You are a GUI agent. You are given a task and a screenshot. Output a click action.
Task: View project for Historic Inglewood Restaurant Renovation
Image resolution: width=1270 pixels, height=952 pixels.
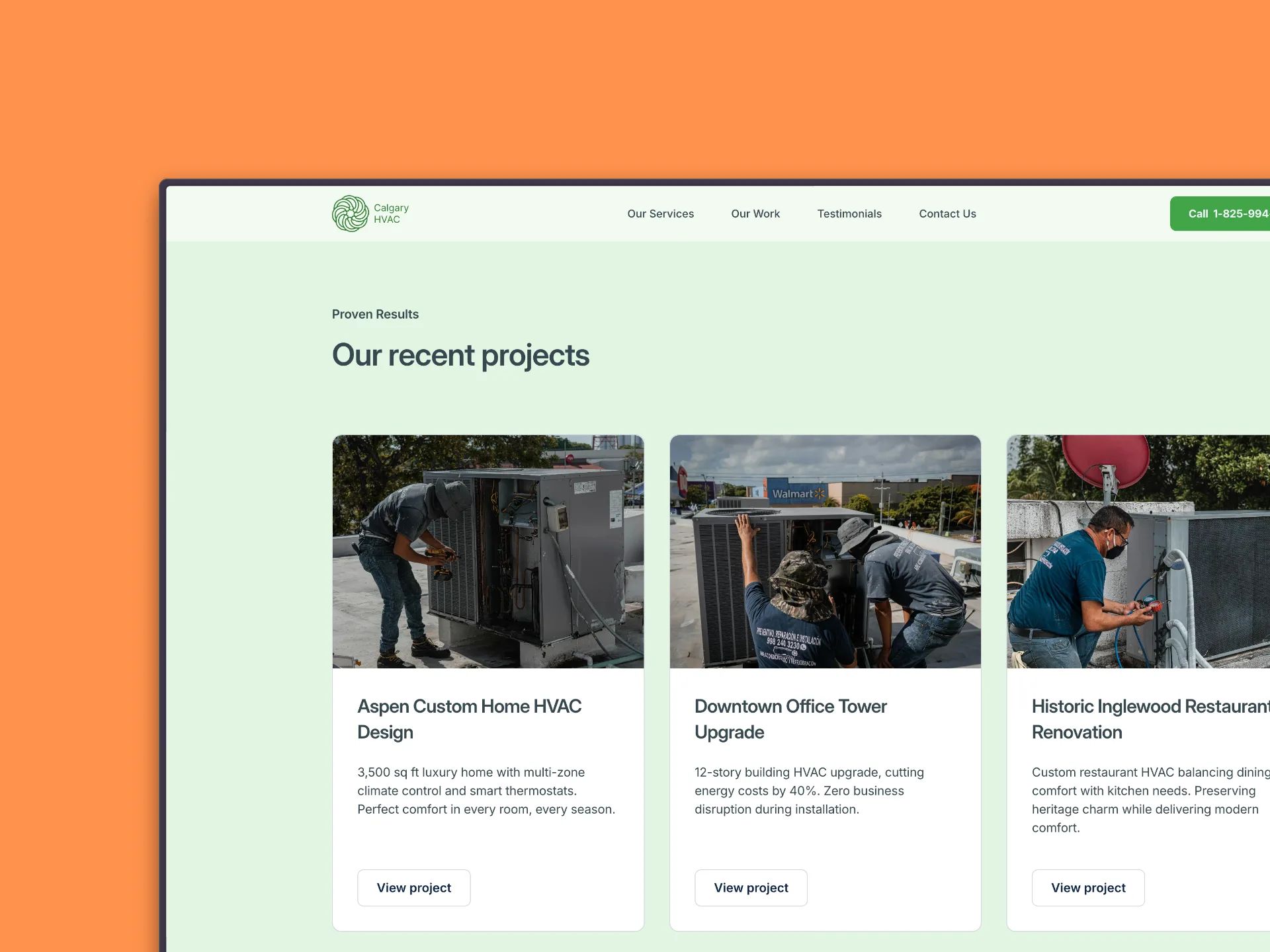1088,887
